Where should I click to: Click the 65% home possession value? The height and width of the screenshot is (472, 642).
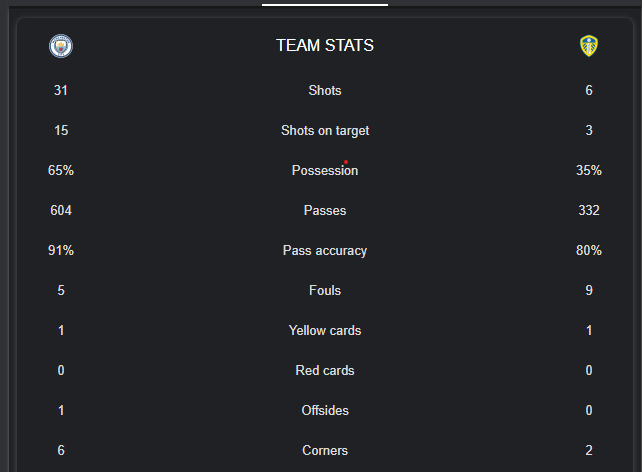(61, 170)
